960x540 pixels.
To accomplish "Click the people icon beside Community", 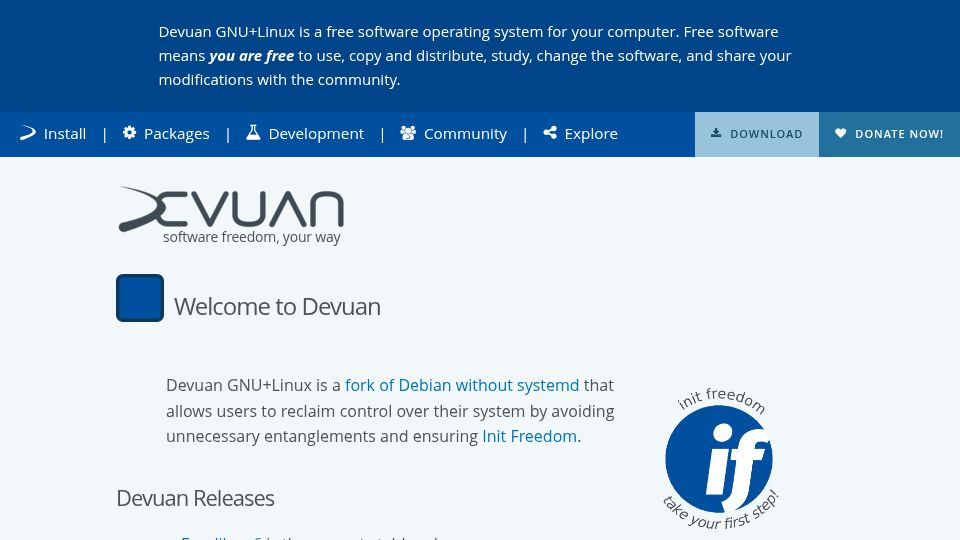I will pyautogui.click(x=408, y=133).
